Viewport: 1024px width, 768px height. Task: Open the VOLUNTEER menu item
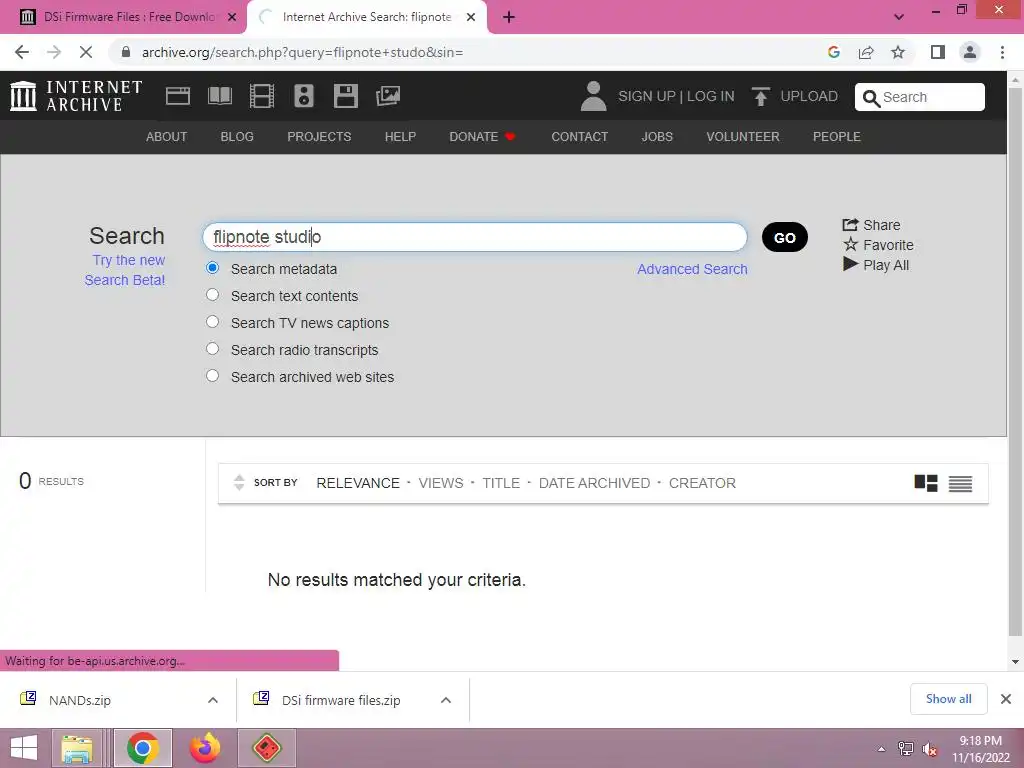[743, 136]
